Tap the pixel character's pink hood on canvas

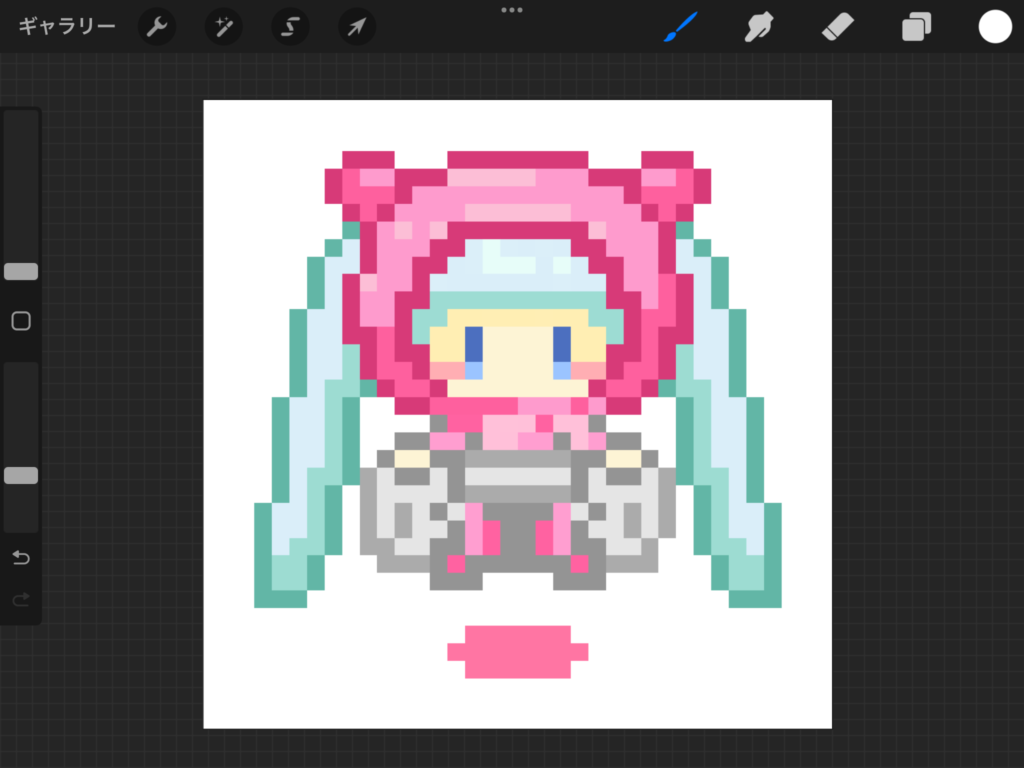[517, 196]
